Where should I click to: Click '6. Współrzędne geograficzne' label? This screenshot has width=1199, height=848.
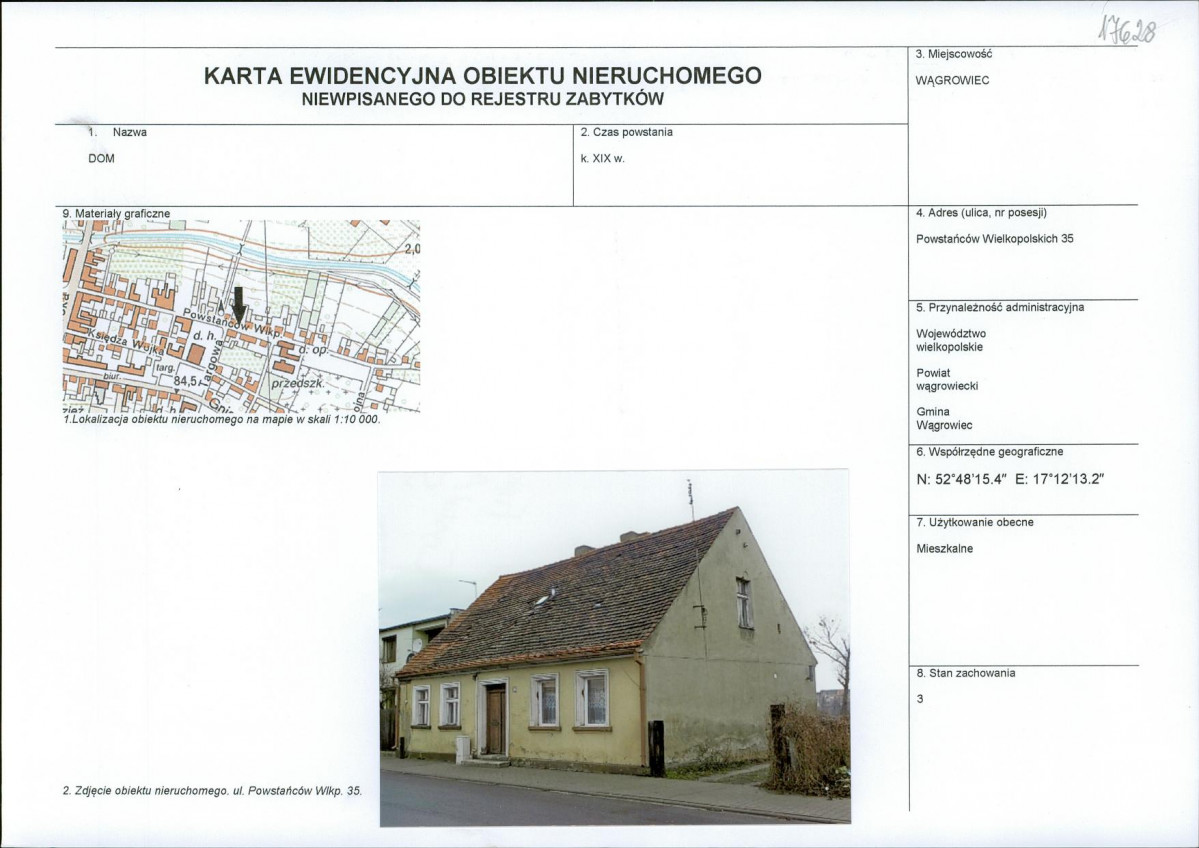(x=989, y=452)
